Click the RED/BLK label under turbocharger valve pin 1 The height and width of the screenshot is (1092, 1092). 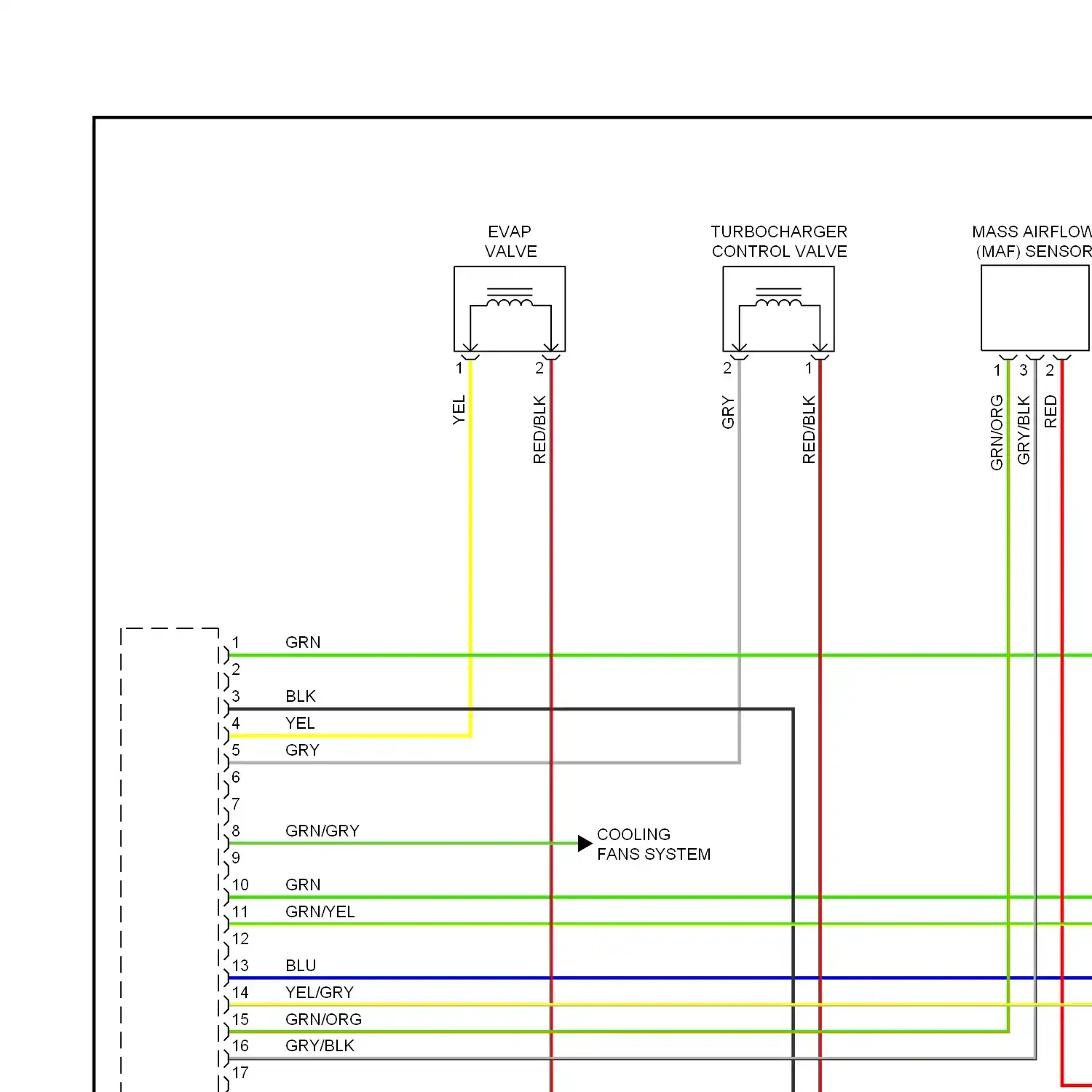[809, 430]
